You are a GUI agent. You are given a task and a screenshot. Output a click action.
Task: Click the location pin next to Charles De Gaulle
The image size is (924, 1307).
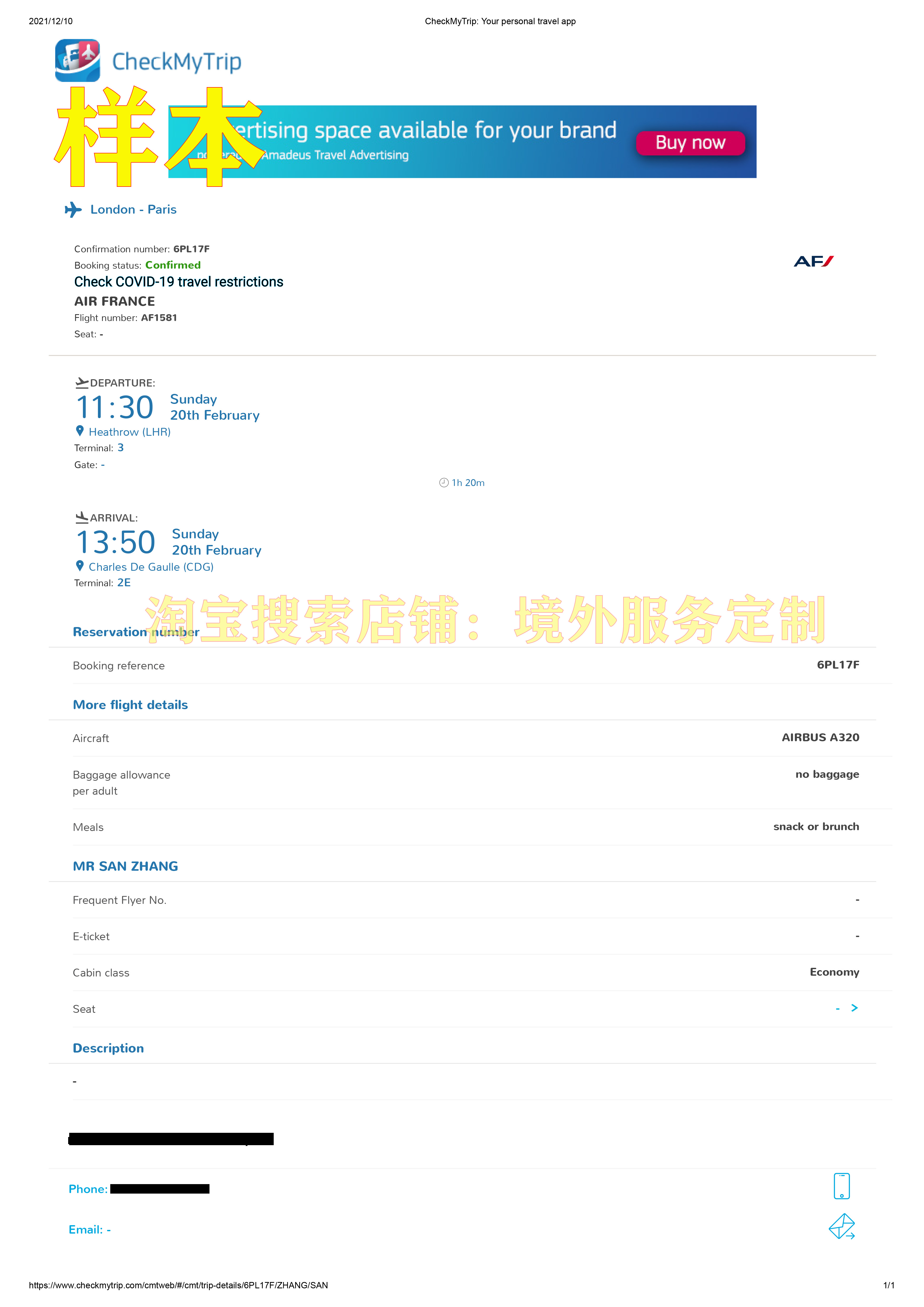tap(80, 566)
